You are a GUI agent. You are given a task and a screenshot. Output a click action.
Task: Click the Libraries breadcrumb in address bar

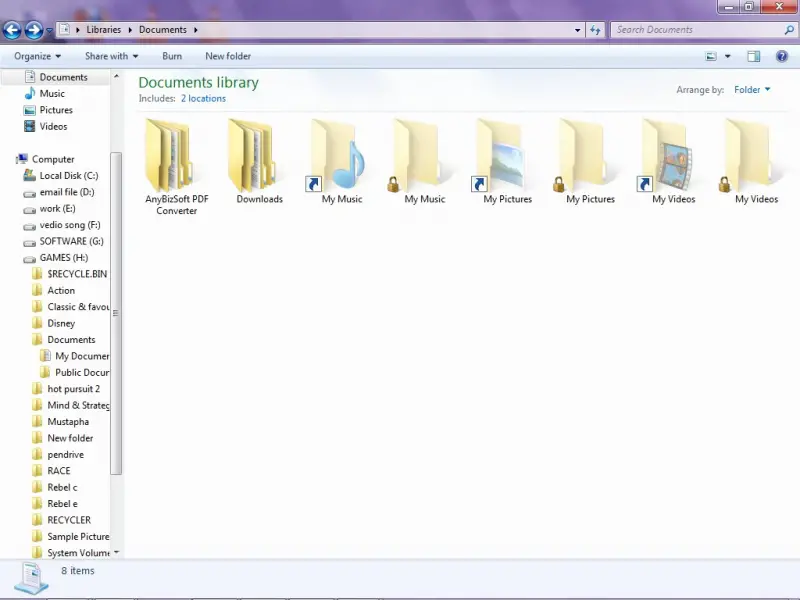[x=104, y=30]
